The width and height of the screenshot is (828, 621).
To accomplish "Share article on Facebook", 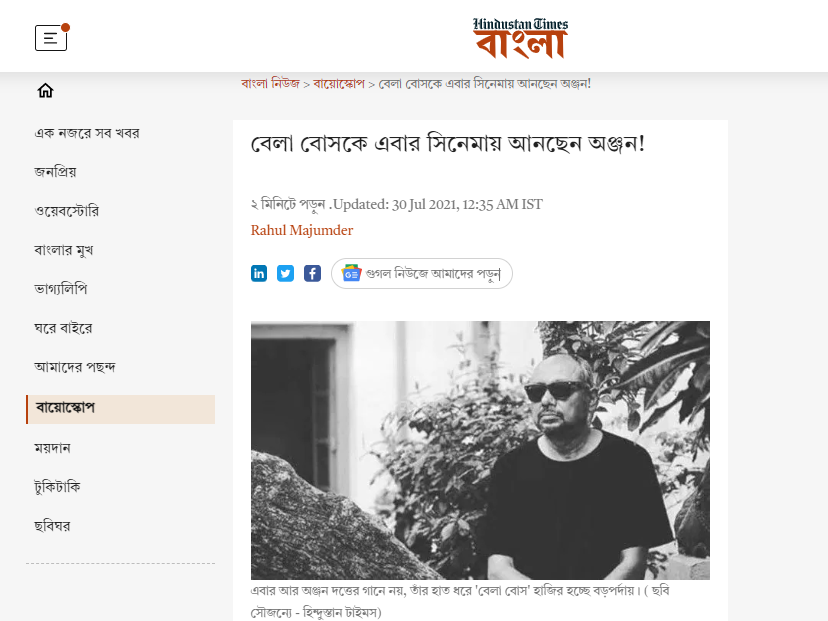I will click(x=313, y=274).
